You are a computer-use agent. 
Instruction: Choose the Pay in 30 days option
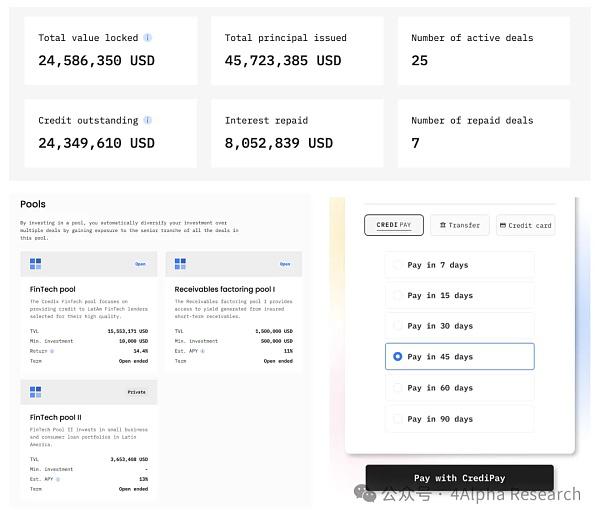click(398, 326)
